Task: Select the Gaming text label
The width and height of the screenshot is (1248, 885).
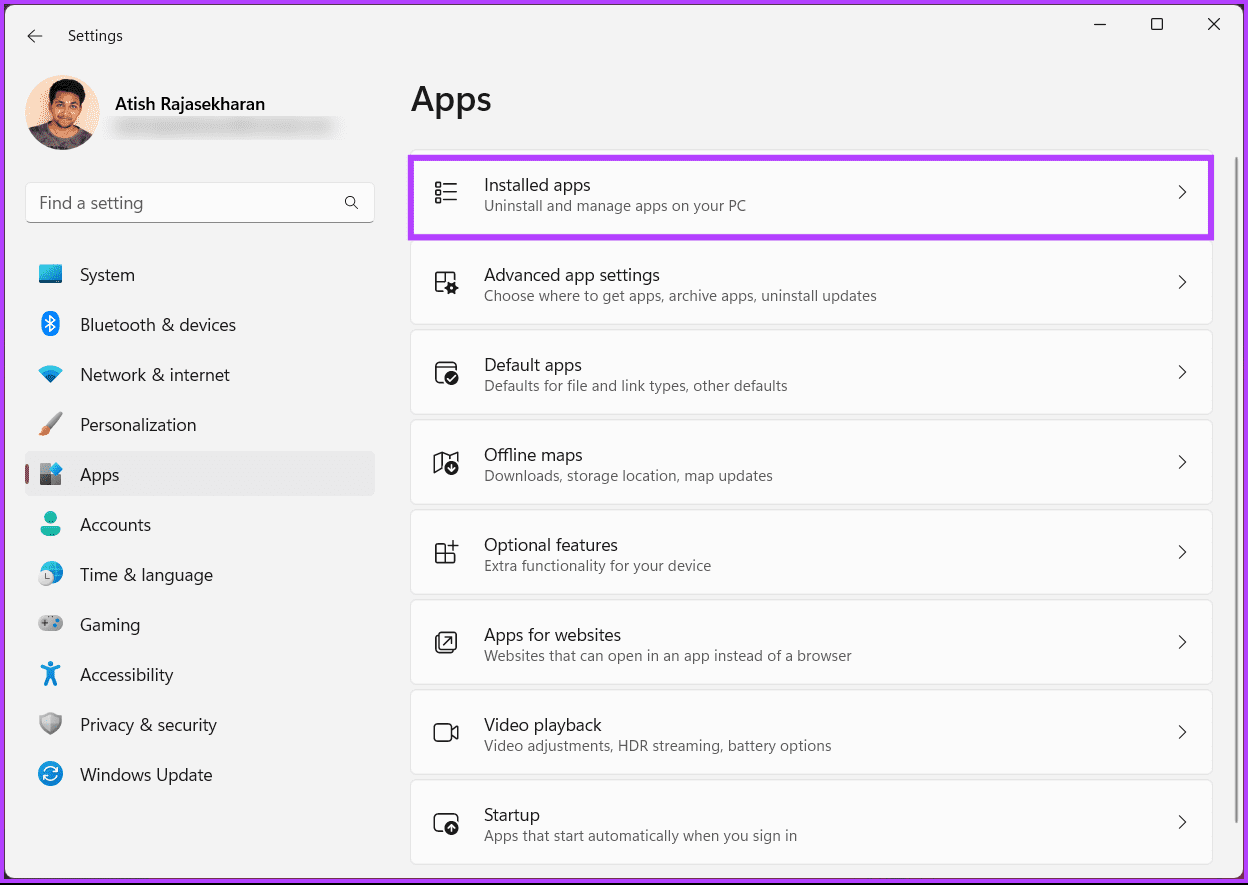Action: [110, 625]
